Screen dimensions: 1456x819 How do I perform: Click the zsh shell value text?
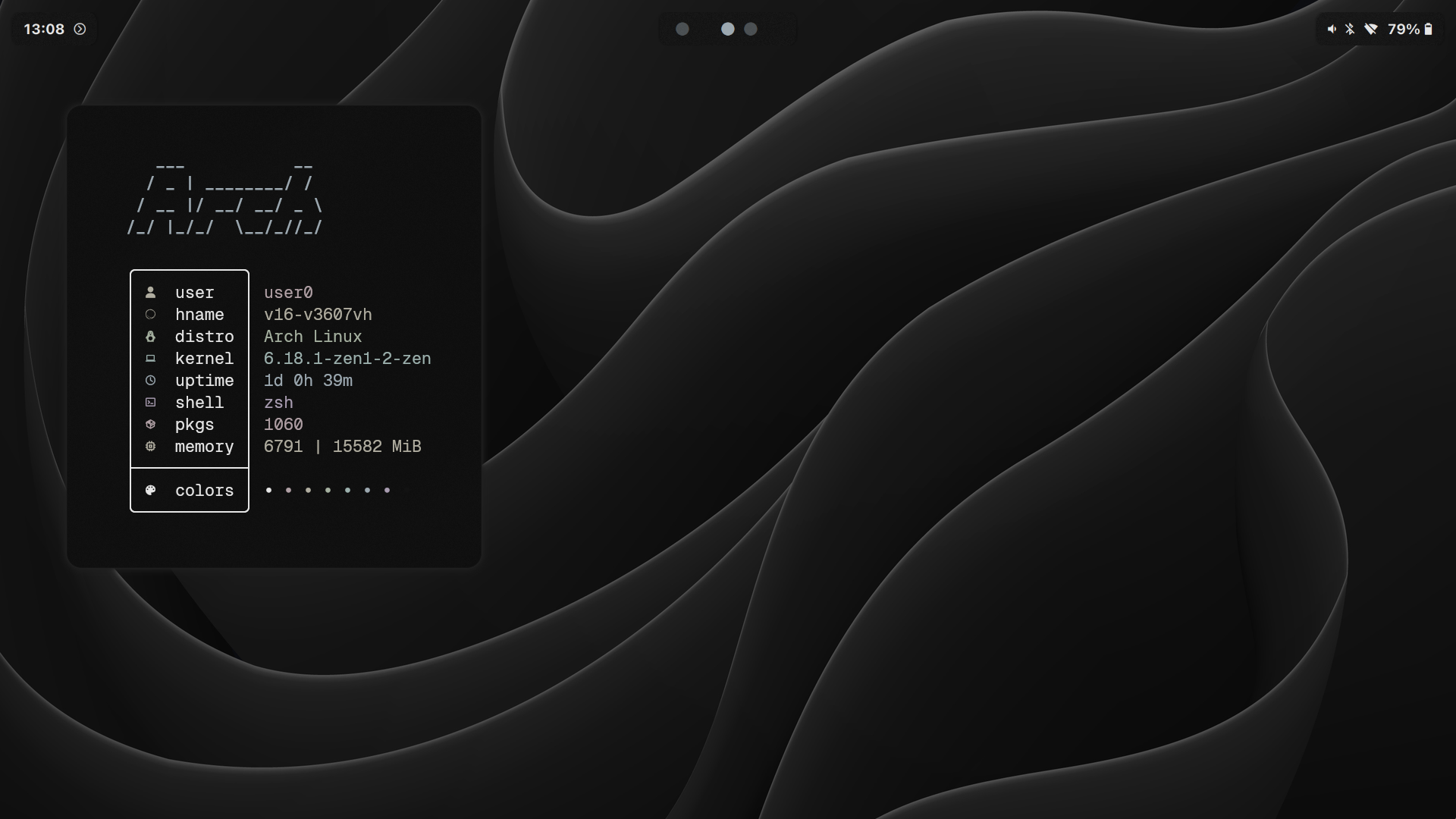(278, 402)
